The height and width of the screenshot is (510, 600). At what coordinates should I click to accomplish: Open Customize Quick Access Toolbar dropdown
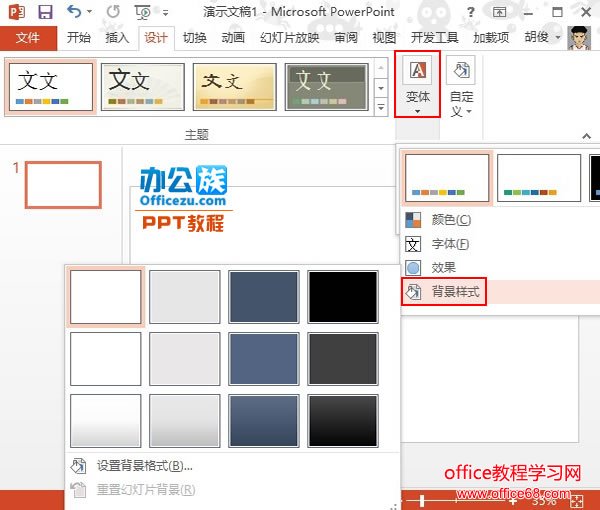165,13
